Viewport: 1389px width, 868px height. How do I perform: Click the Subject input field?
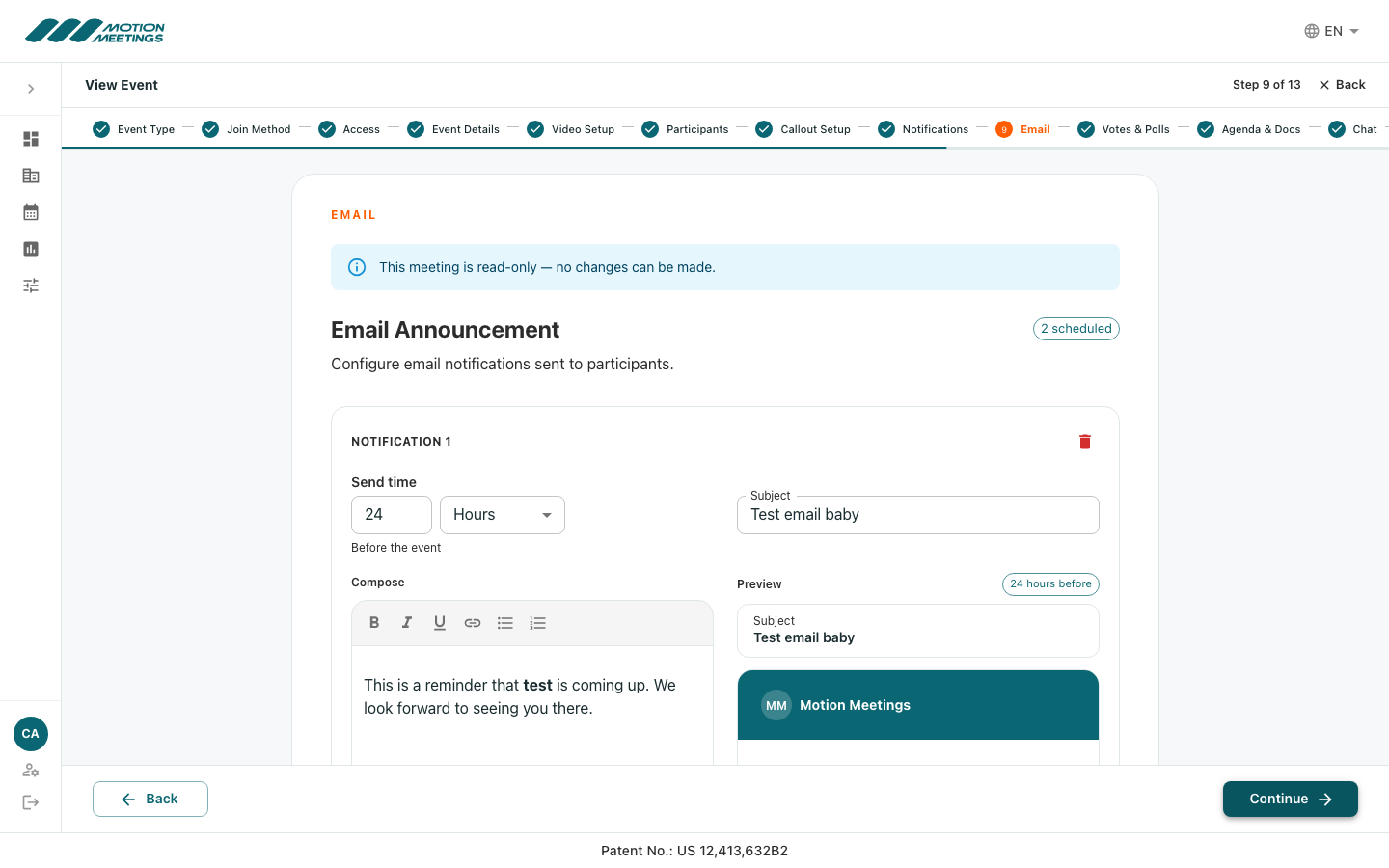pos(918,515)
